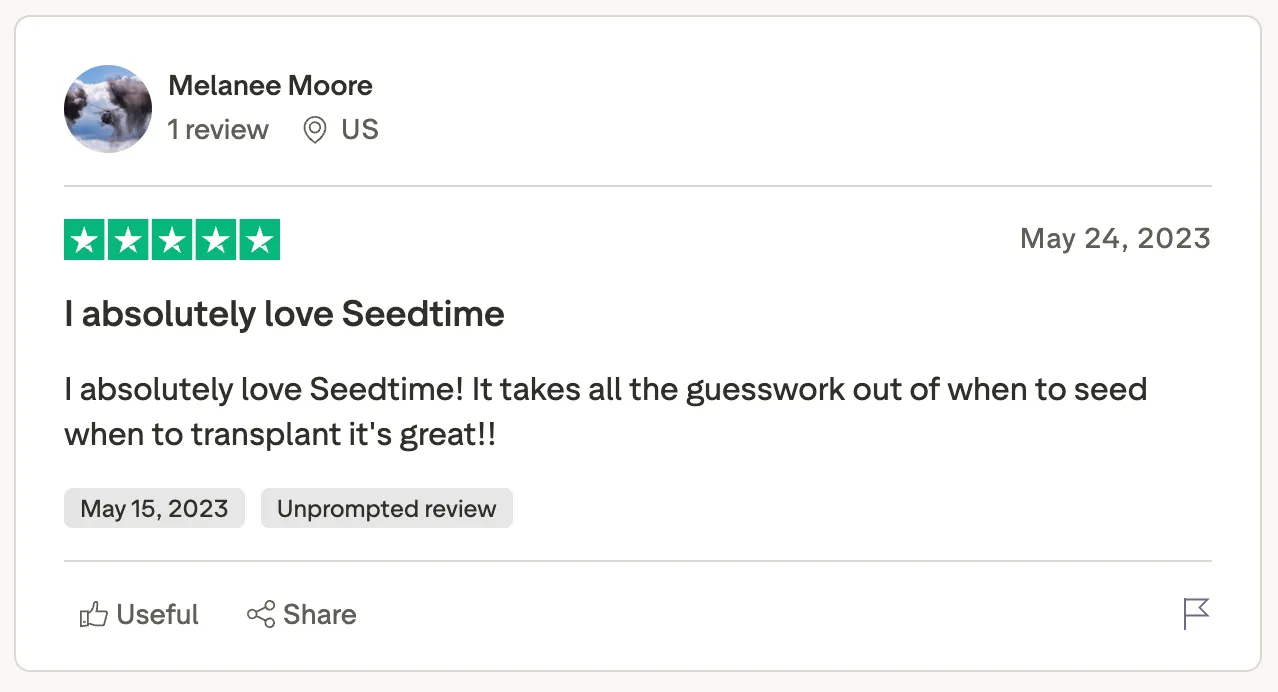The height and width of the screenshot is (692, 1278).
Task: Click the US country label
Action: point(360,130)
